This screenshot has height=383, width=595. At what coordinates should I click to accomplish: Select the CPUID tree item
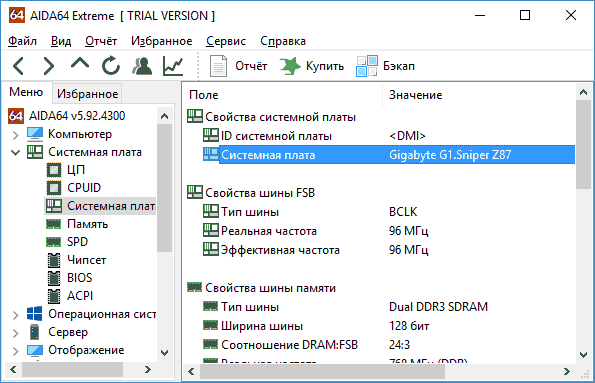coord(84,188)
